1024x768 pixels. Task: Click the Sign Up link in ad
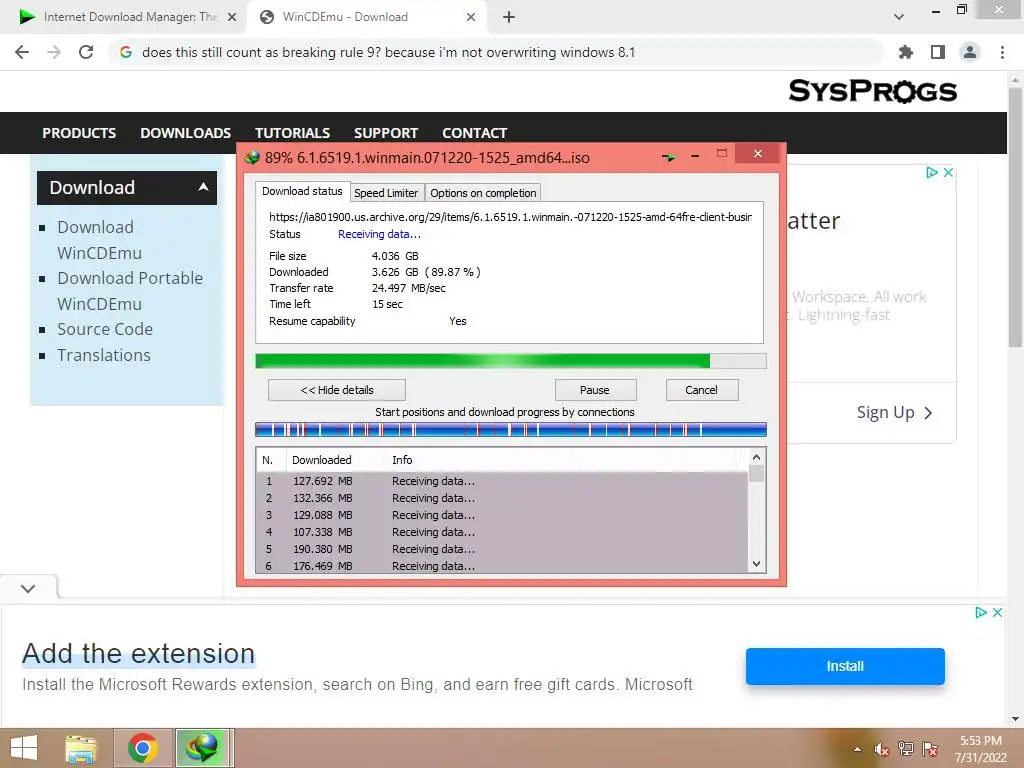tap(894, 413)
